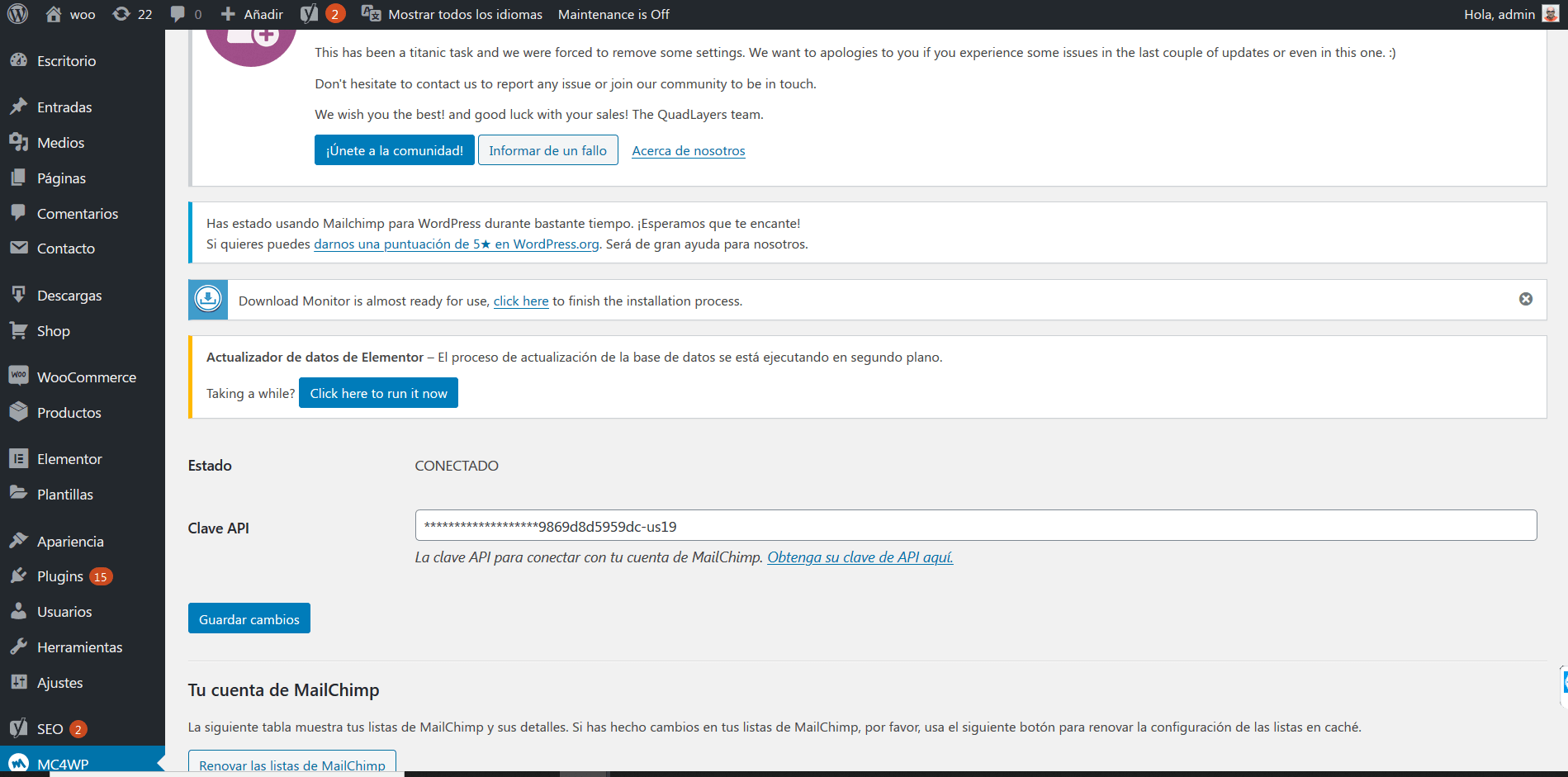Click the admin avatar thumbnail
Viewport: 1568px width, 777px height.
(1550, 14)
